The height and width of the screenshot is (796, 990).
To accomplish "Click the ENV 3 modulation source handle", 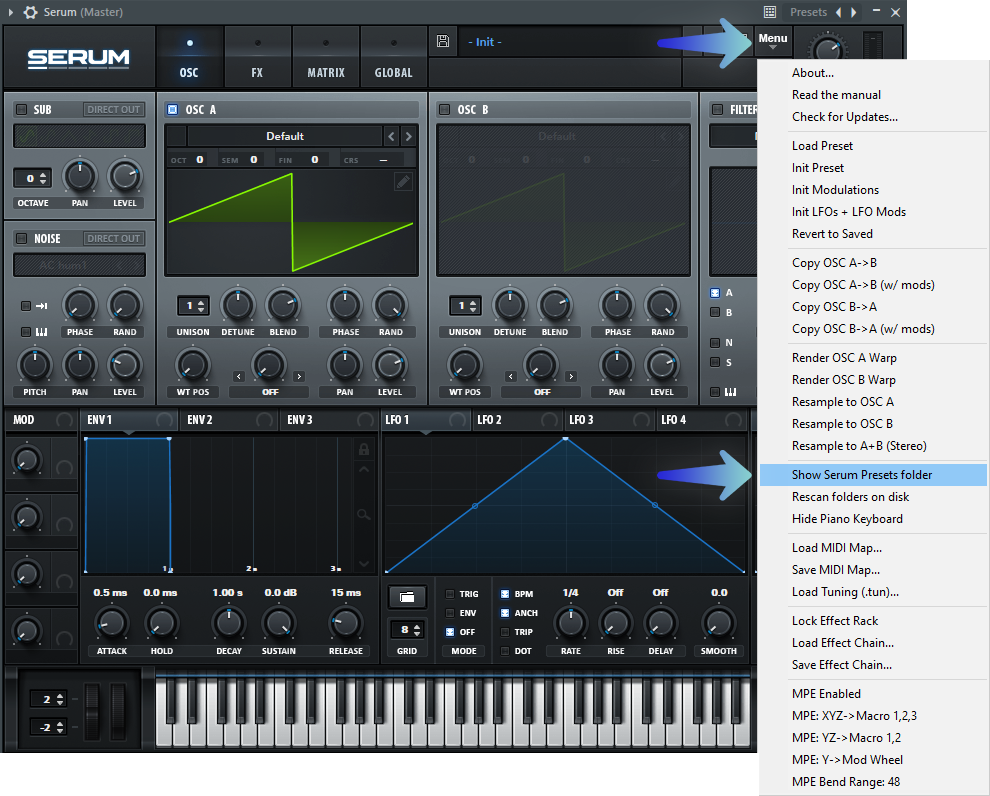I will point(365,420).
